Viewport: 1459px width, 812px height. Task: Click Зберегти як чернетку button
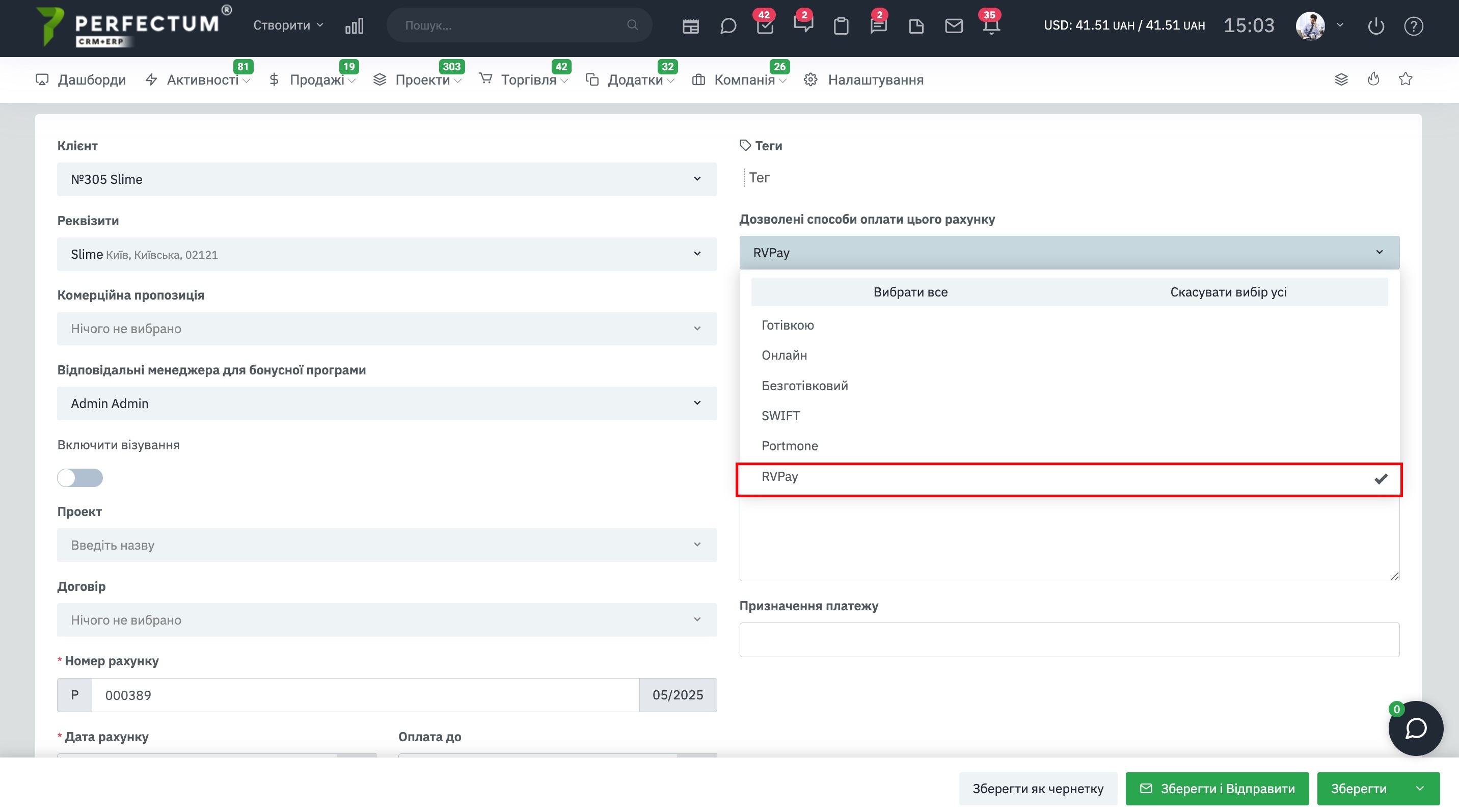pos(1038,789)
